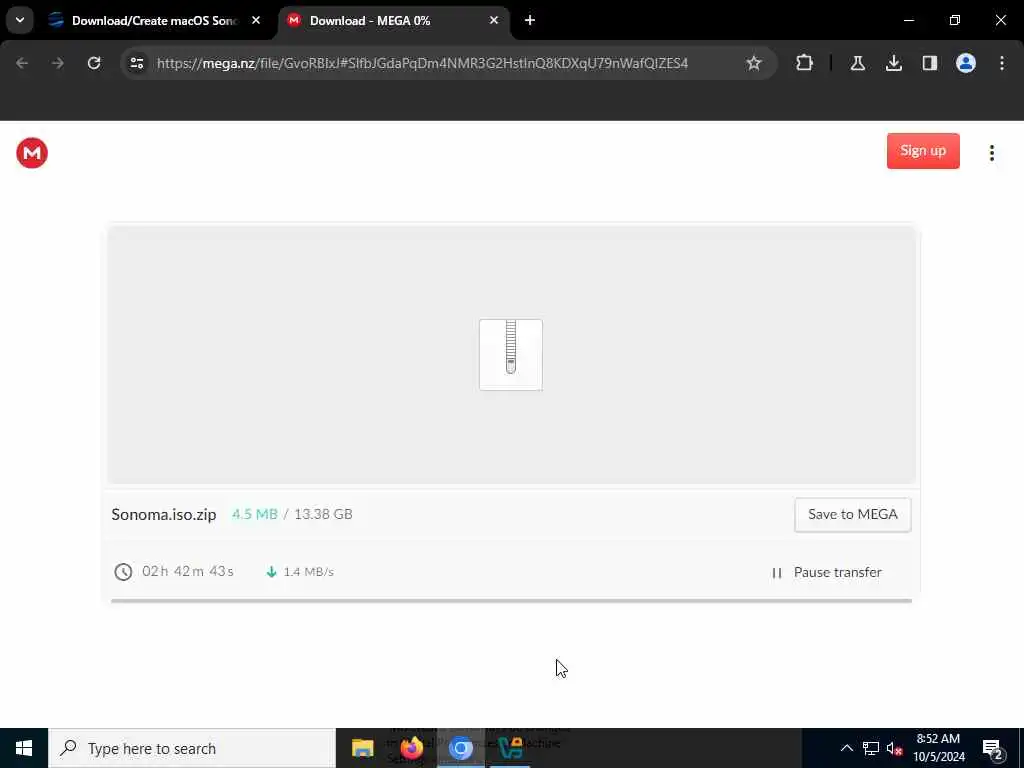Click the remaining-time clock icon
The width and height of the screenshot is (1024, 768).
pos(123,572)
